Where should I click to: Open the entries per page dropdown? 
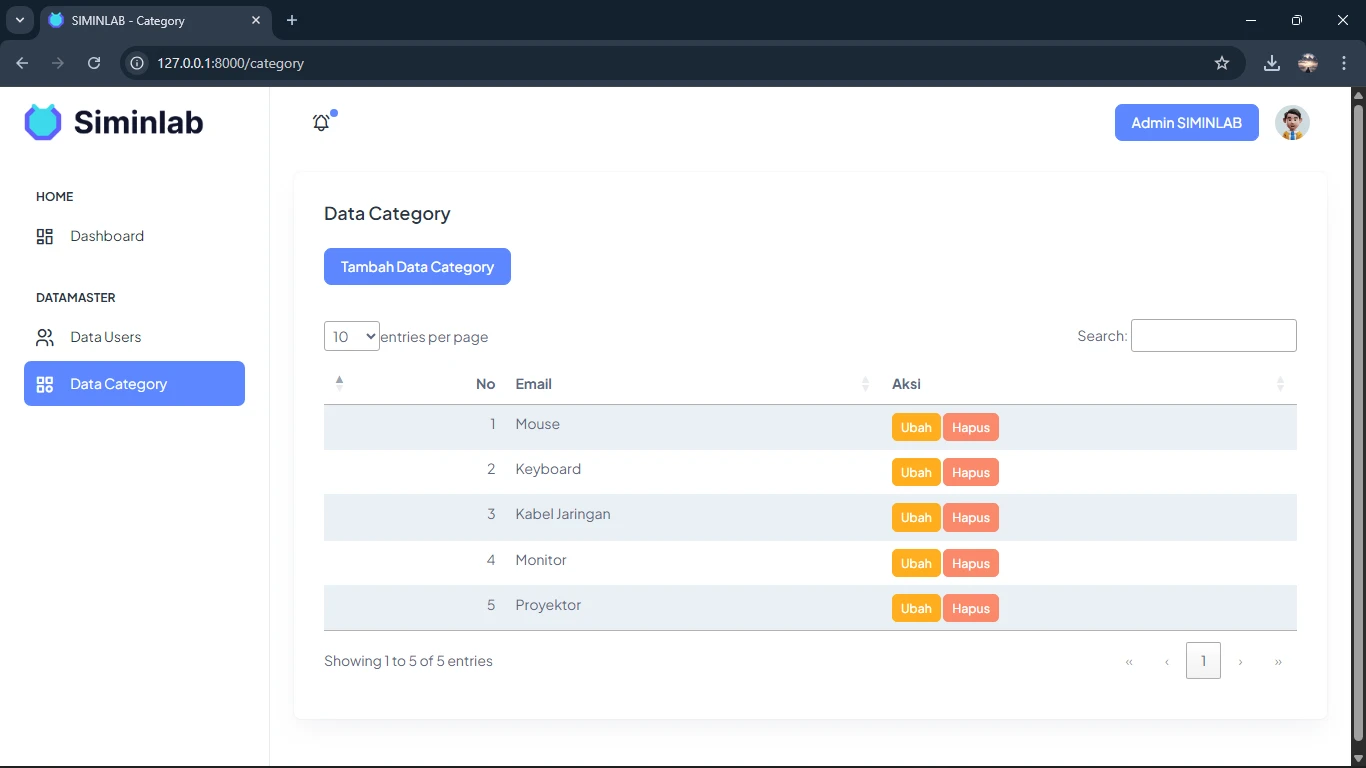point(351,336)
